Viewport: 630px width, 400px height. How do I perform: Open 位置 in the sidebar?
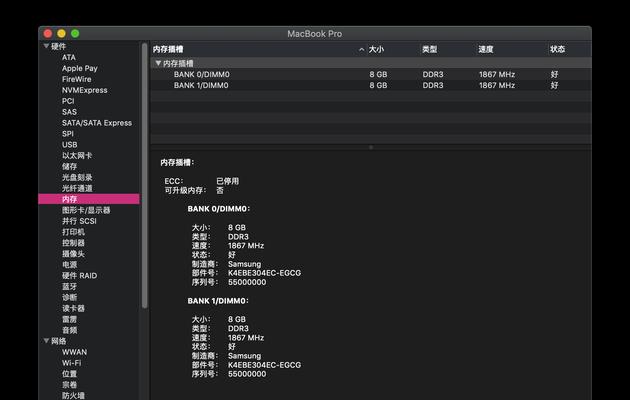[x=69, y=373]
